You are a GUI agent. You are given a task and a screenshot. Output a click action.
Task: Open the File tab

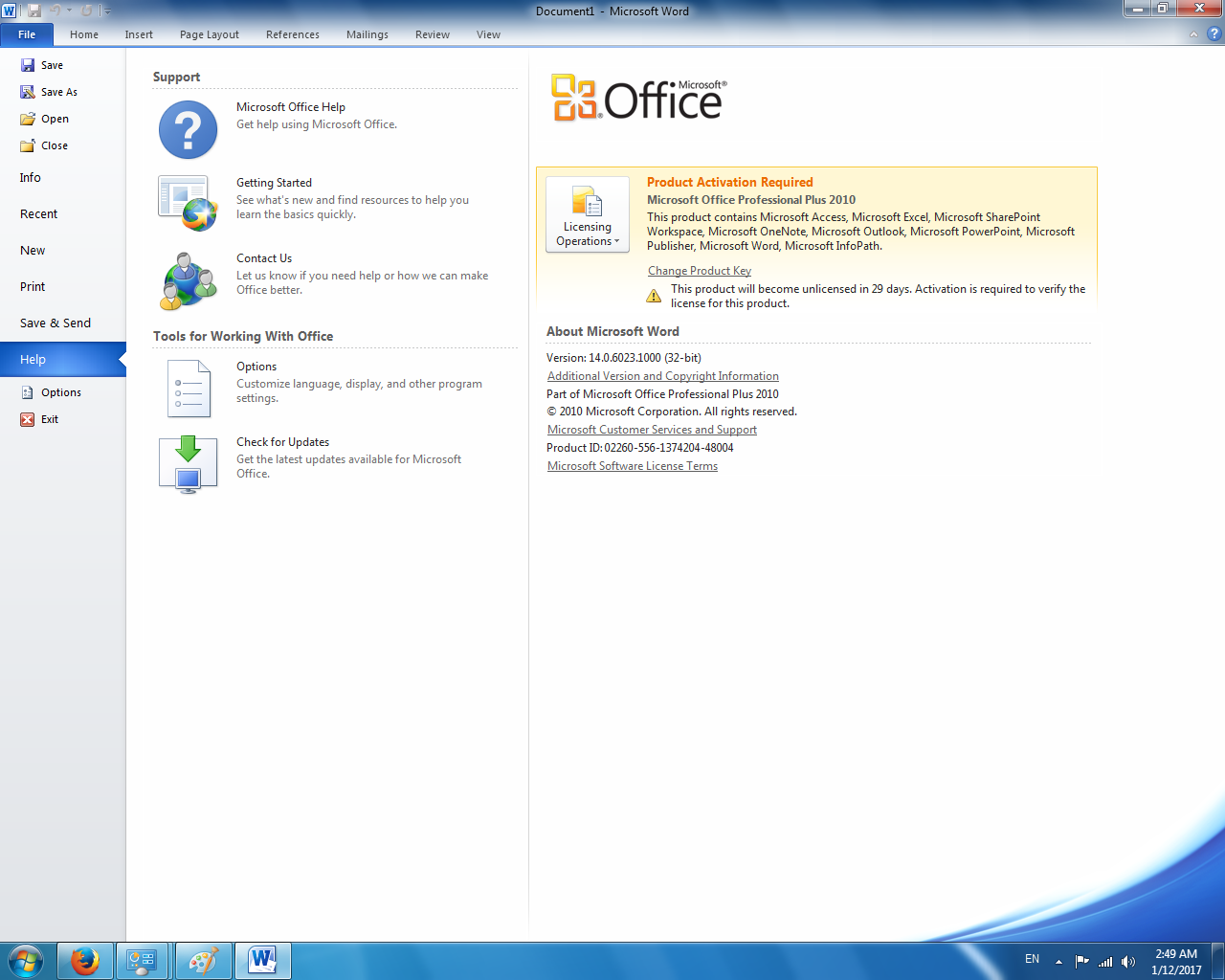coord(27,34)
